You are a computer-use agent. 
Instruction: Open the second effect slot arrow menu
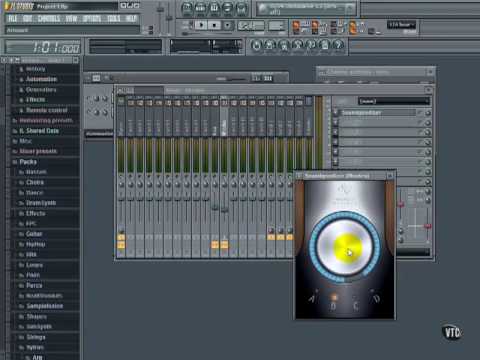(336, 123)
